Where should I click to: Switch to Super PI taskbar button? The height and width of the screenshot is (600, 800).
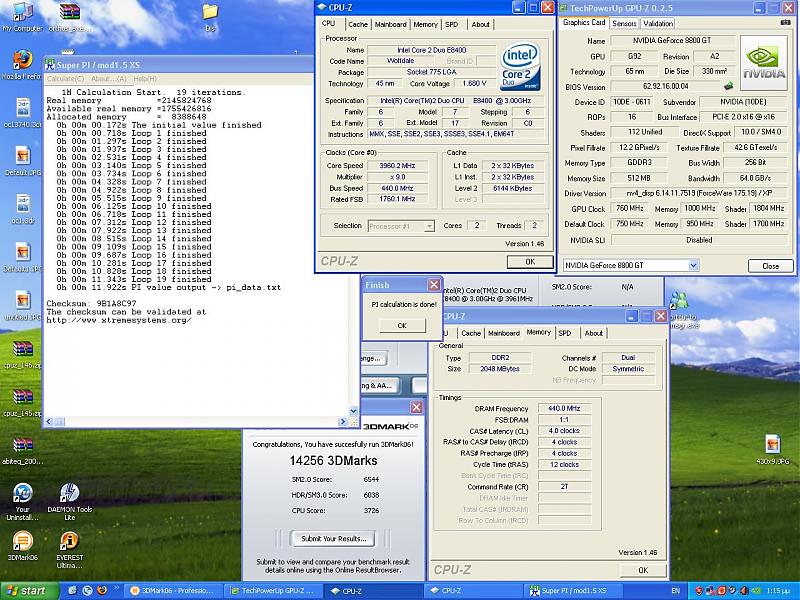[574, 591]
